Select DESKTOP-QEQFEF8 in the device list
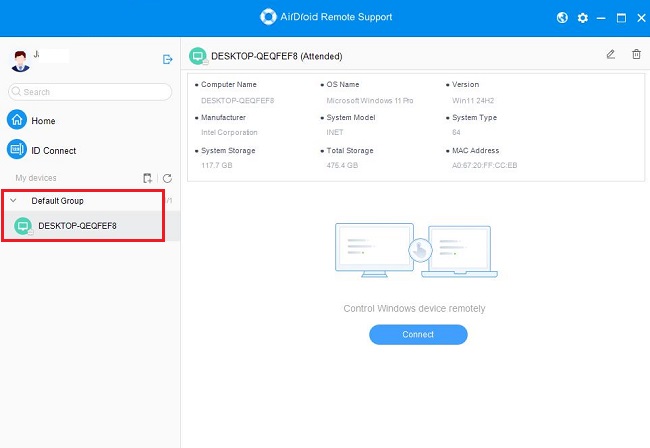 77,226
